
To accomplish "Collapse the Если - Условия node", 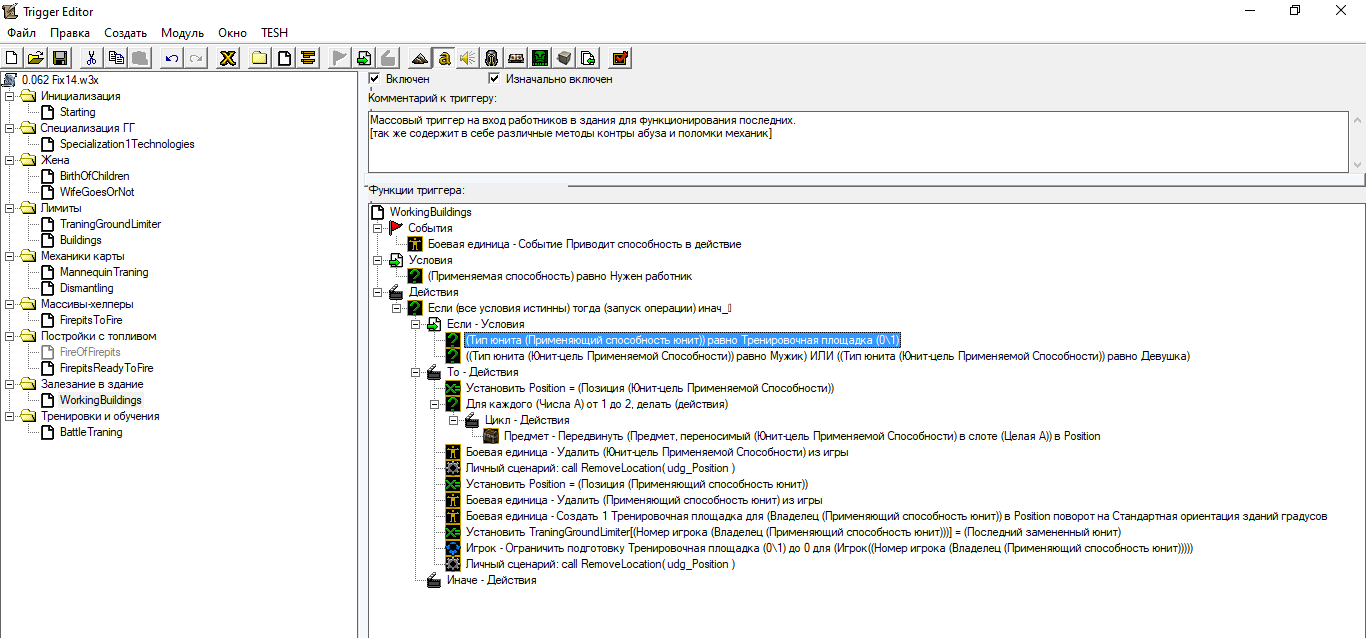I will (416, 324).
